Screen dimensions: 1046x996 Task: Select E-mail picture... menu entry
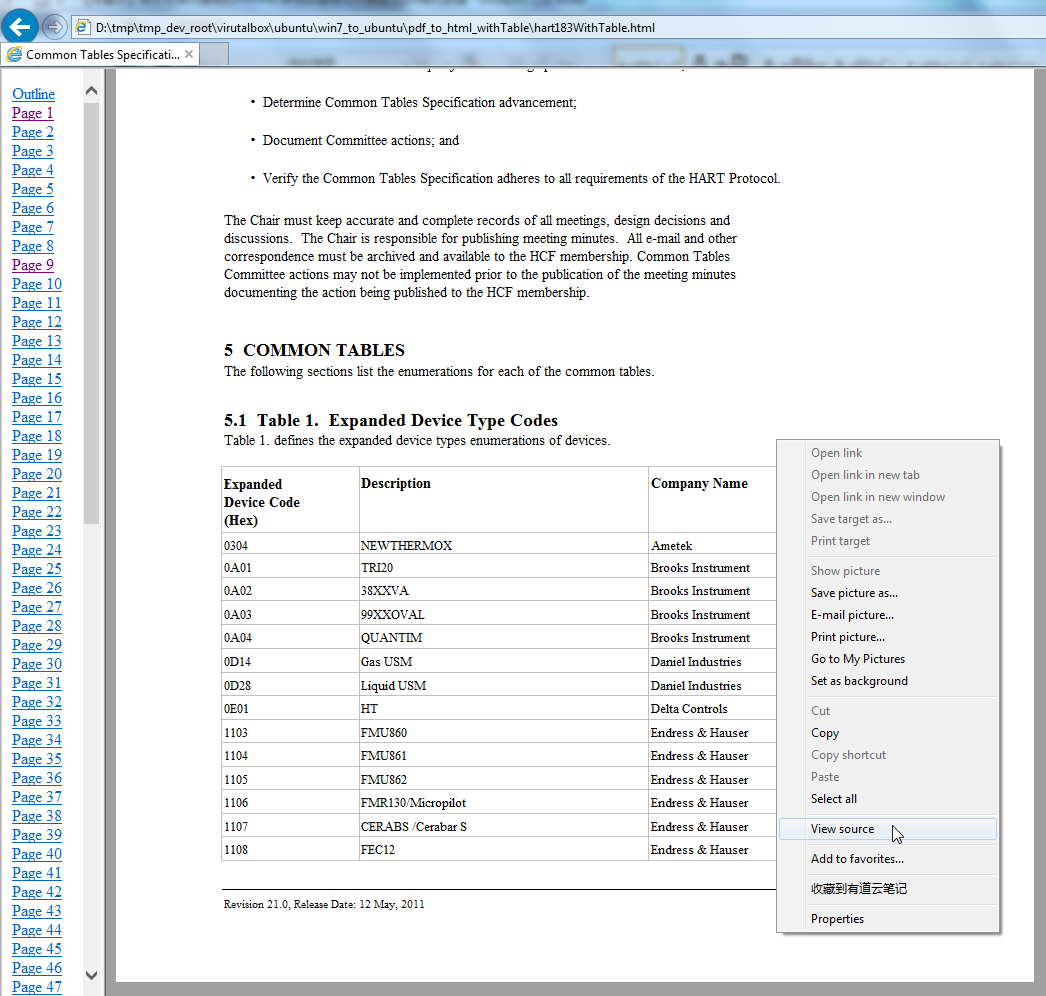pos(887,614)
